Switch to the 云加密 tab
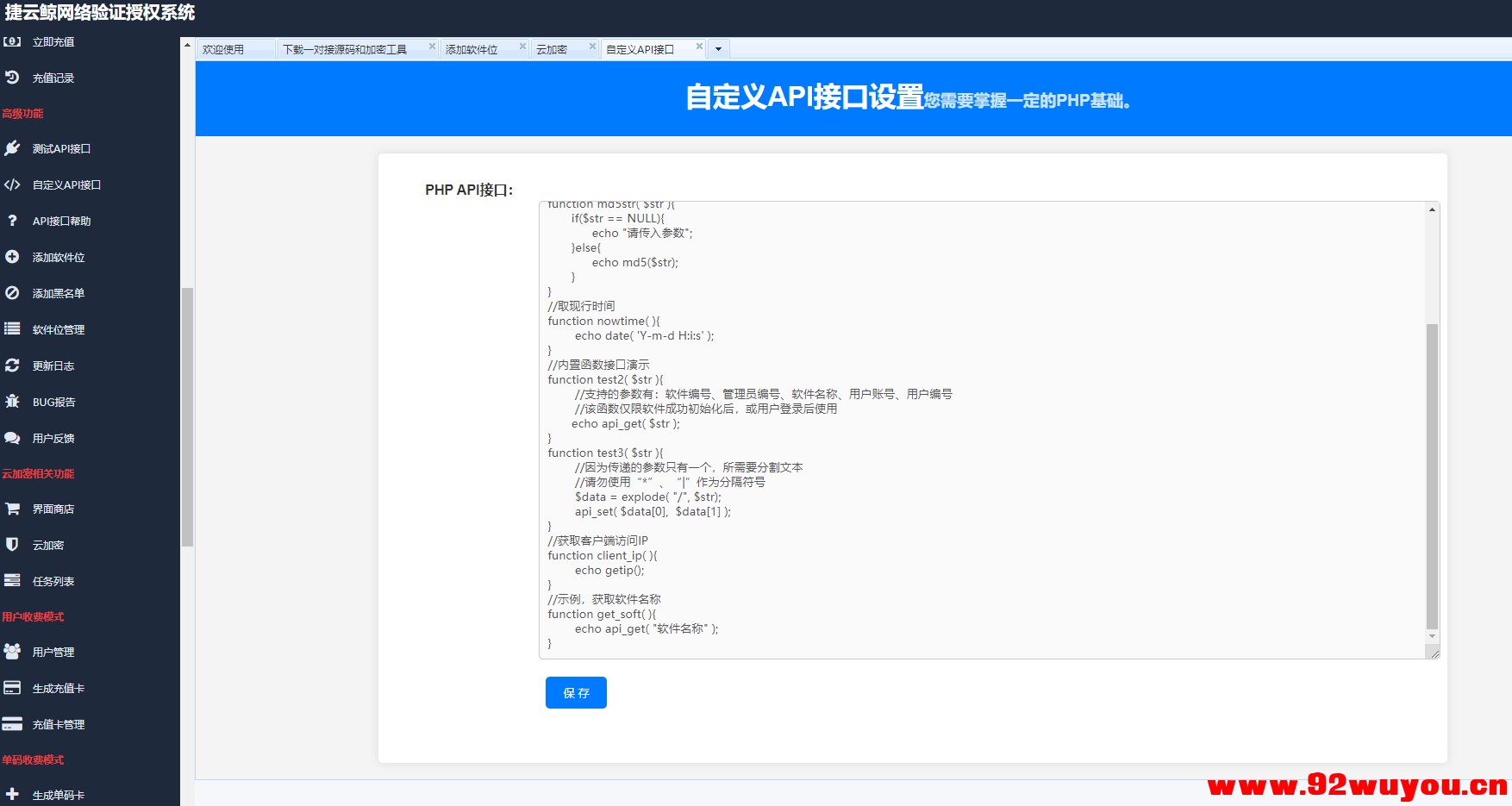 tap(557, 49)
